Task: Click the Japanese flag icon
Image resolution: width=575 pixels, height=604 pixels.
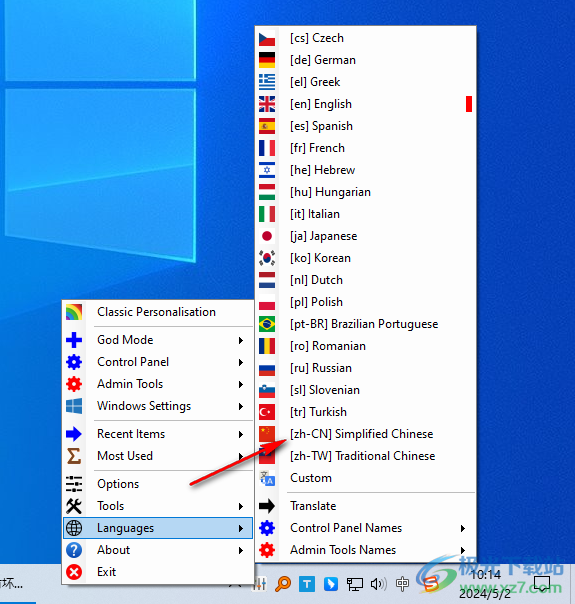Action: pyautogui.click(x=267, y=236)
